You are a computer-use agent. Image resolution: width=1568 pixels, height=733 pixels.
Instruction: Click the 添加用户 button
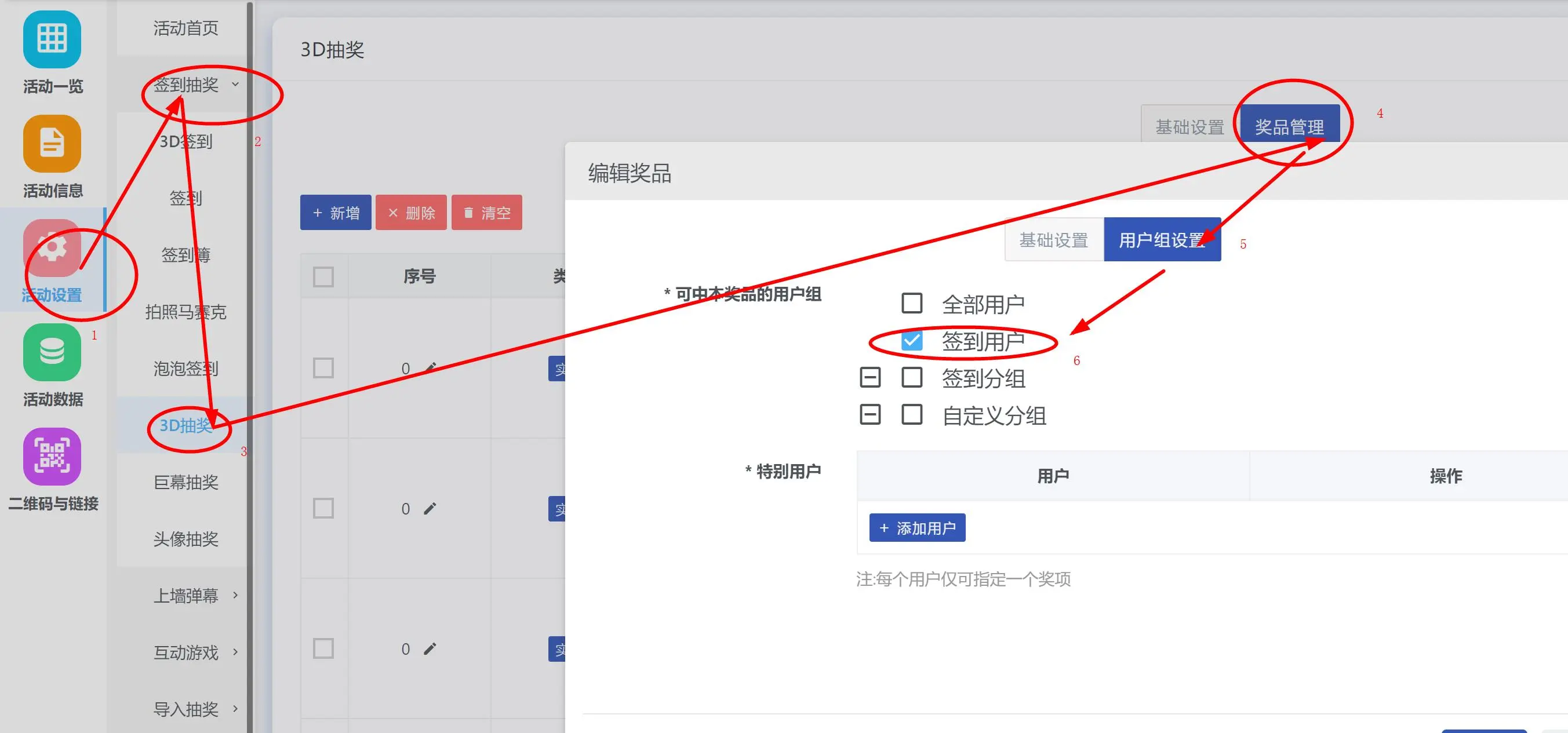pos(916,528)
